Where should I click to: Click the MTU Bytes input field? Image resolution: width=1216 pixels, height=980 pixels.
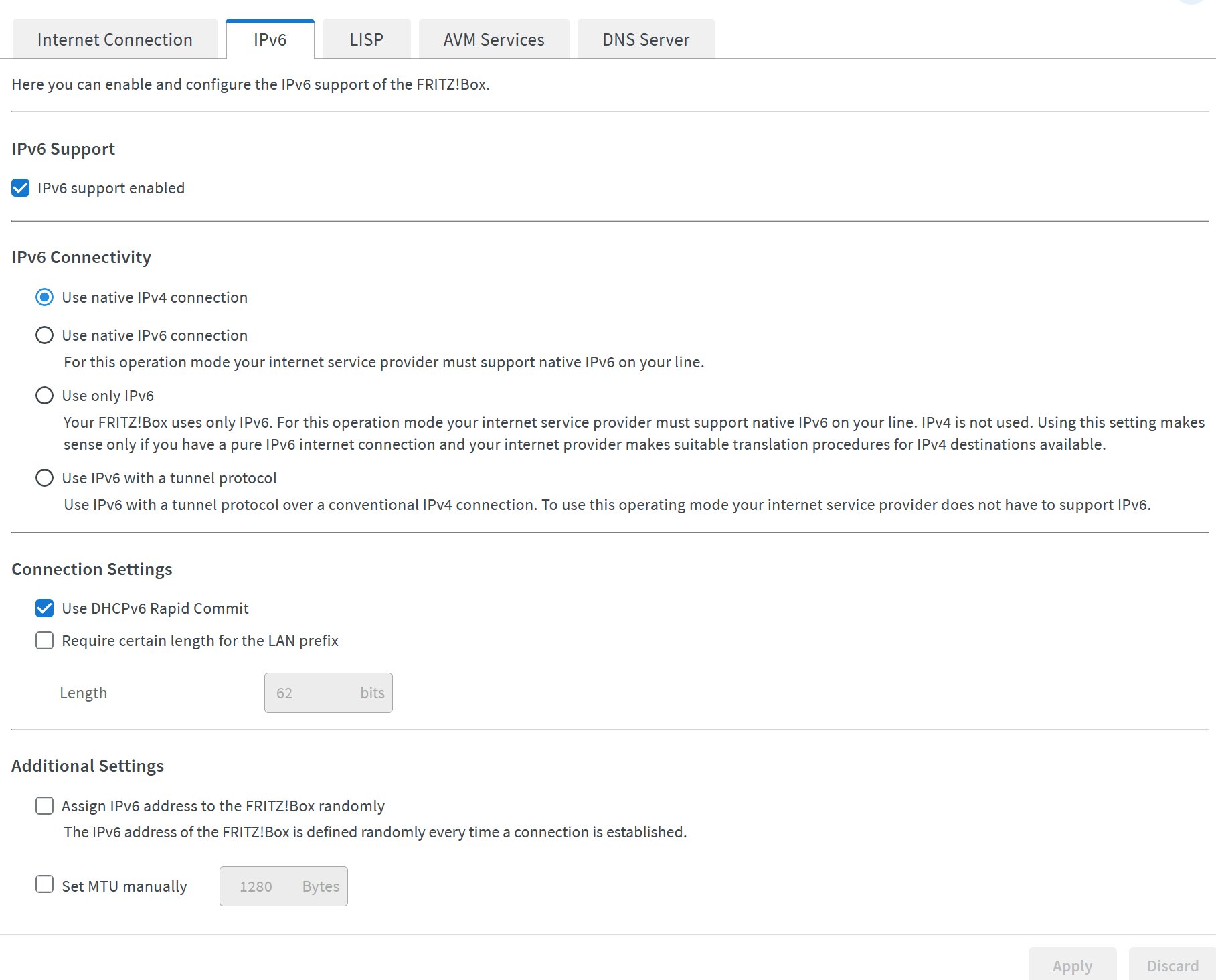pos(284,886)
